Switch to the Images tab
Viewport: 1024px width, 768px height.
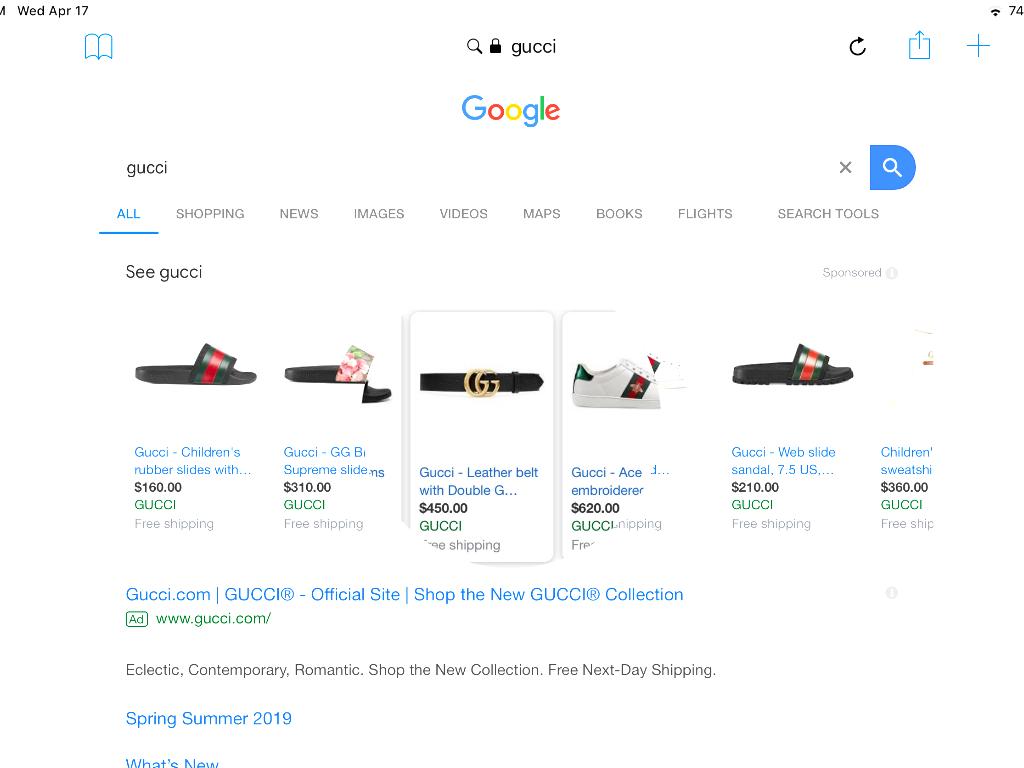(379, 214)
